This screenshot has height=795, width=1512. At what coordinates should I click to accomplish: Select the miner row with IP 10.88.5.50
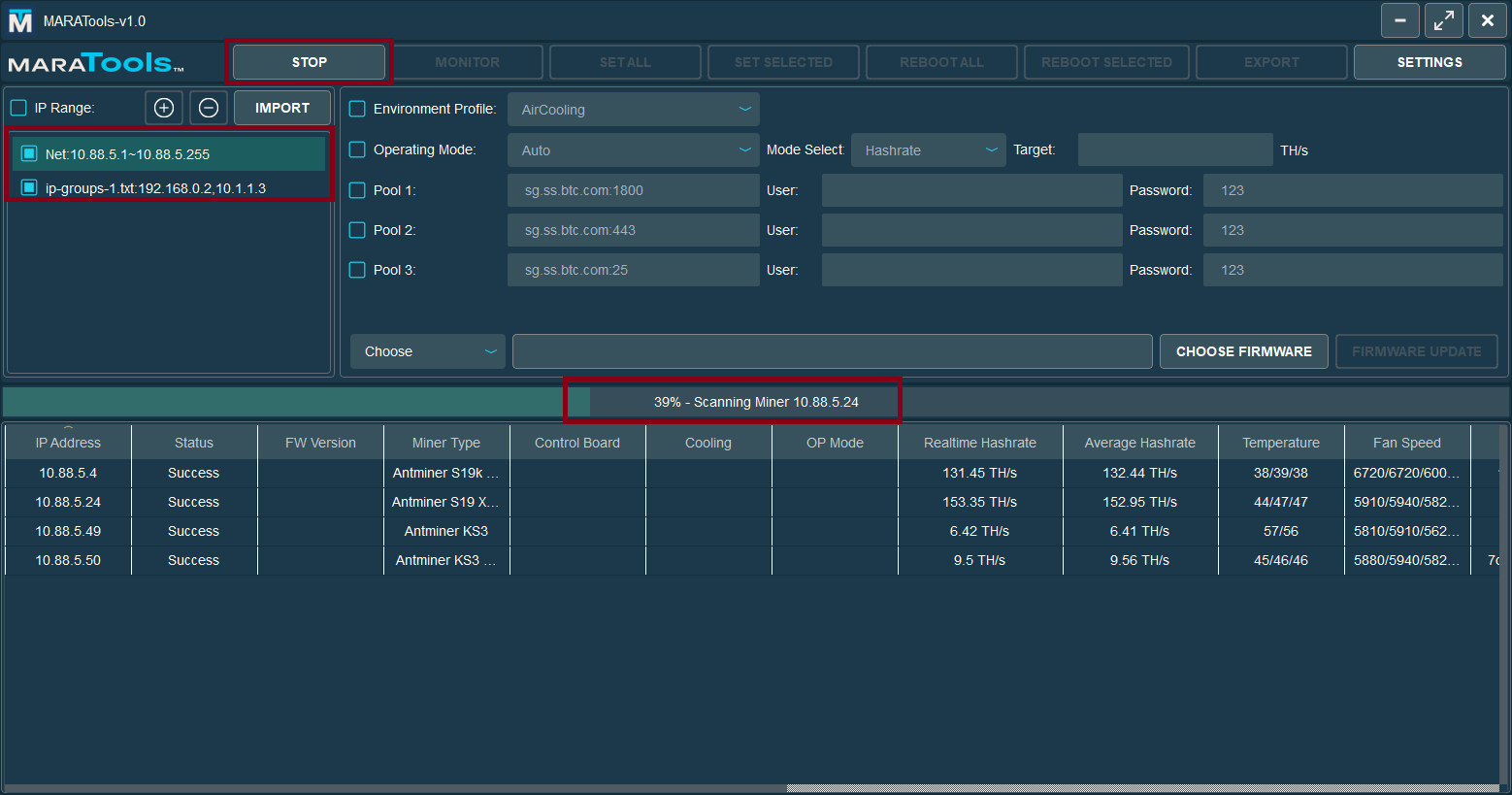click(752, 560)
